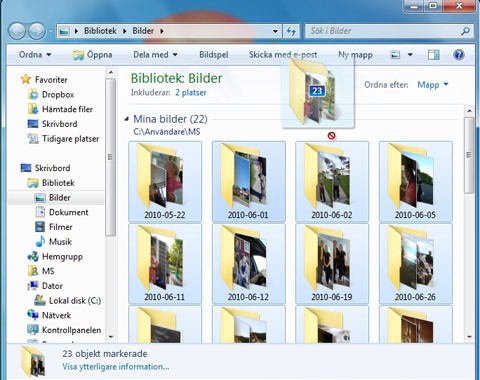Create a new folder with Ny mapp
Image resolution: width=480 pixels, height=380 pixels.
[x=355, y=55]
